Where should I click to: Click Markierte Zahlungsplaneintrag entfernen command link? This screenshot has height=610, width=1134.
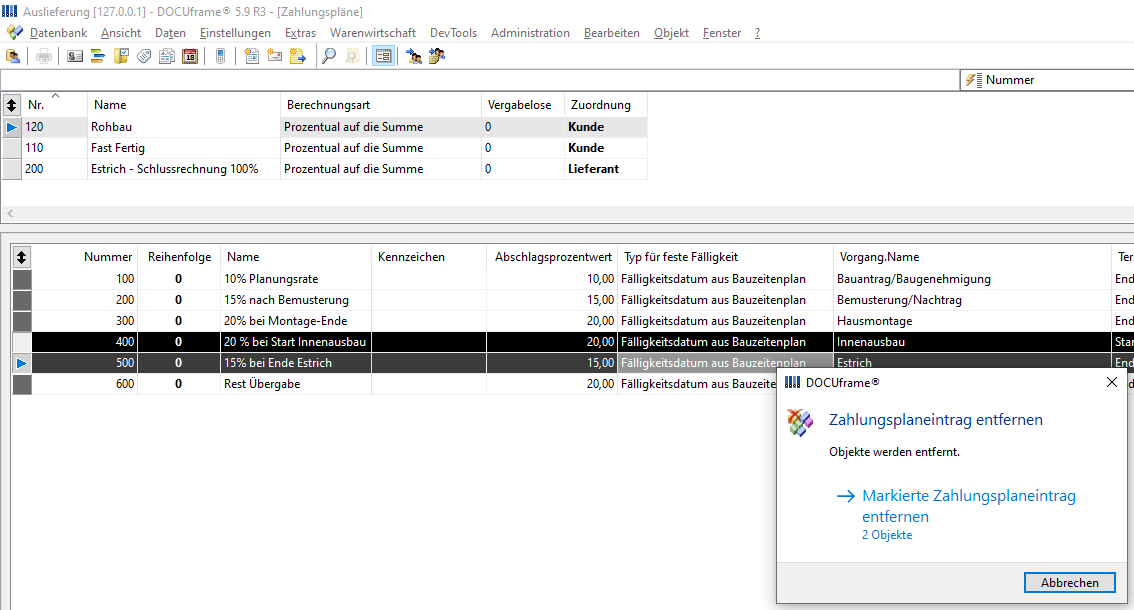(968, 507)
